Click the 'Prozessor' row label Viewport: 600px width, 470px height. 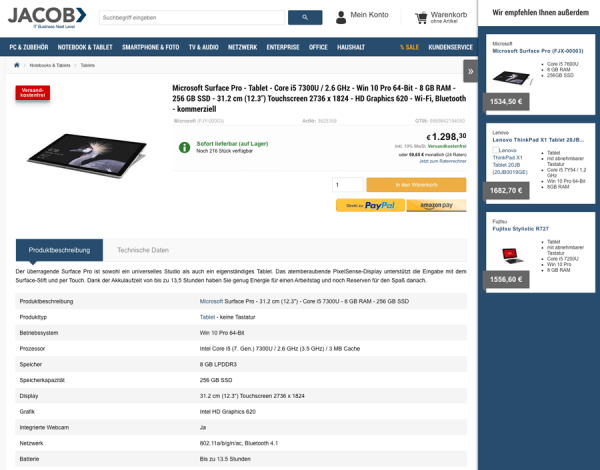pyautogui.click(x=32, y=349)
